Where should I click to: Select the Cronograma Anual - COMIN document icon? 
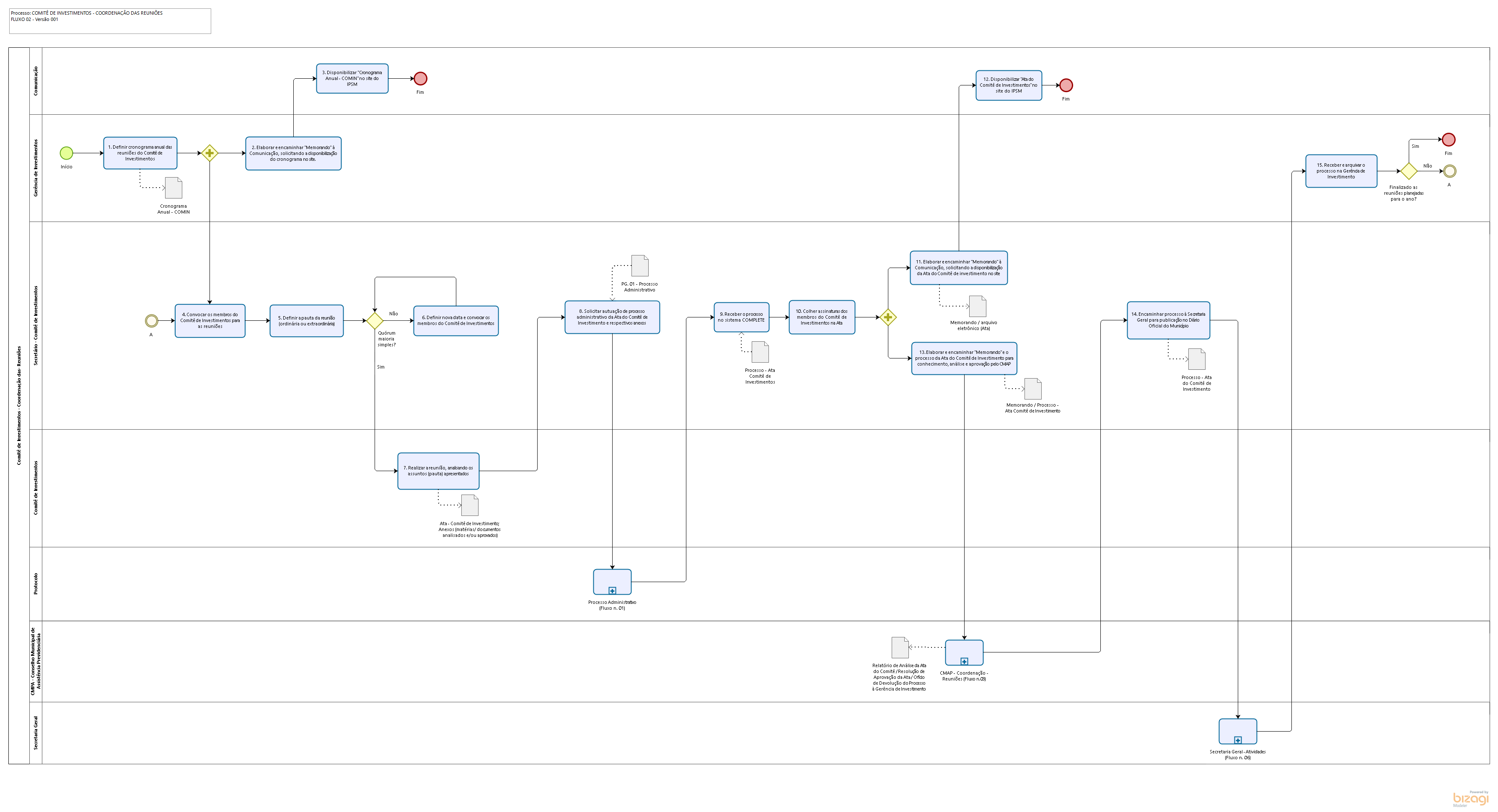(173, 188)
